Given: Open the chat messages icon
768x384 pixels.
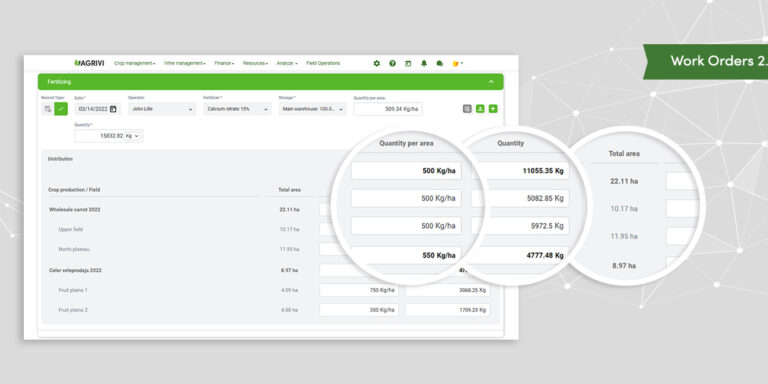Looking at the screenshot, I should (439, 63).
